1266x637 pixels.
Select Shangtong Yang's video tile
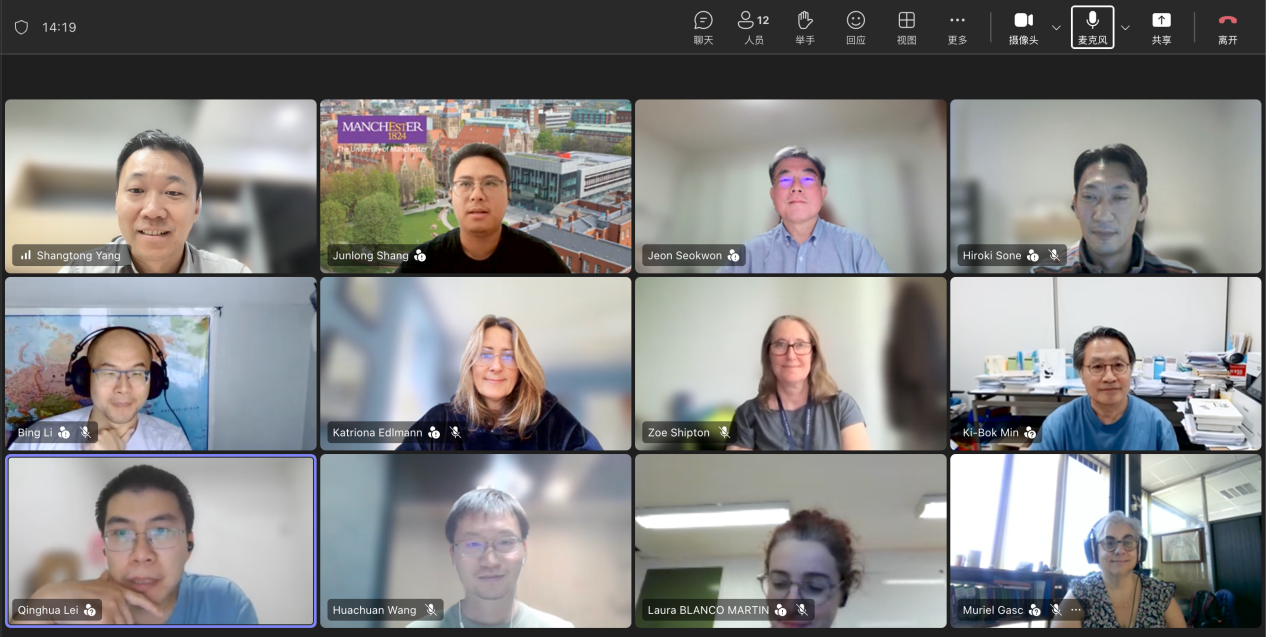pos(161,186)
